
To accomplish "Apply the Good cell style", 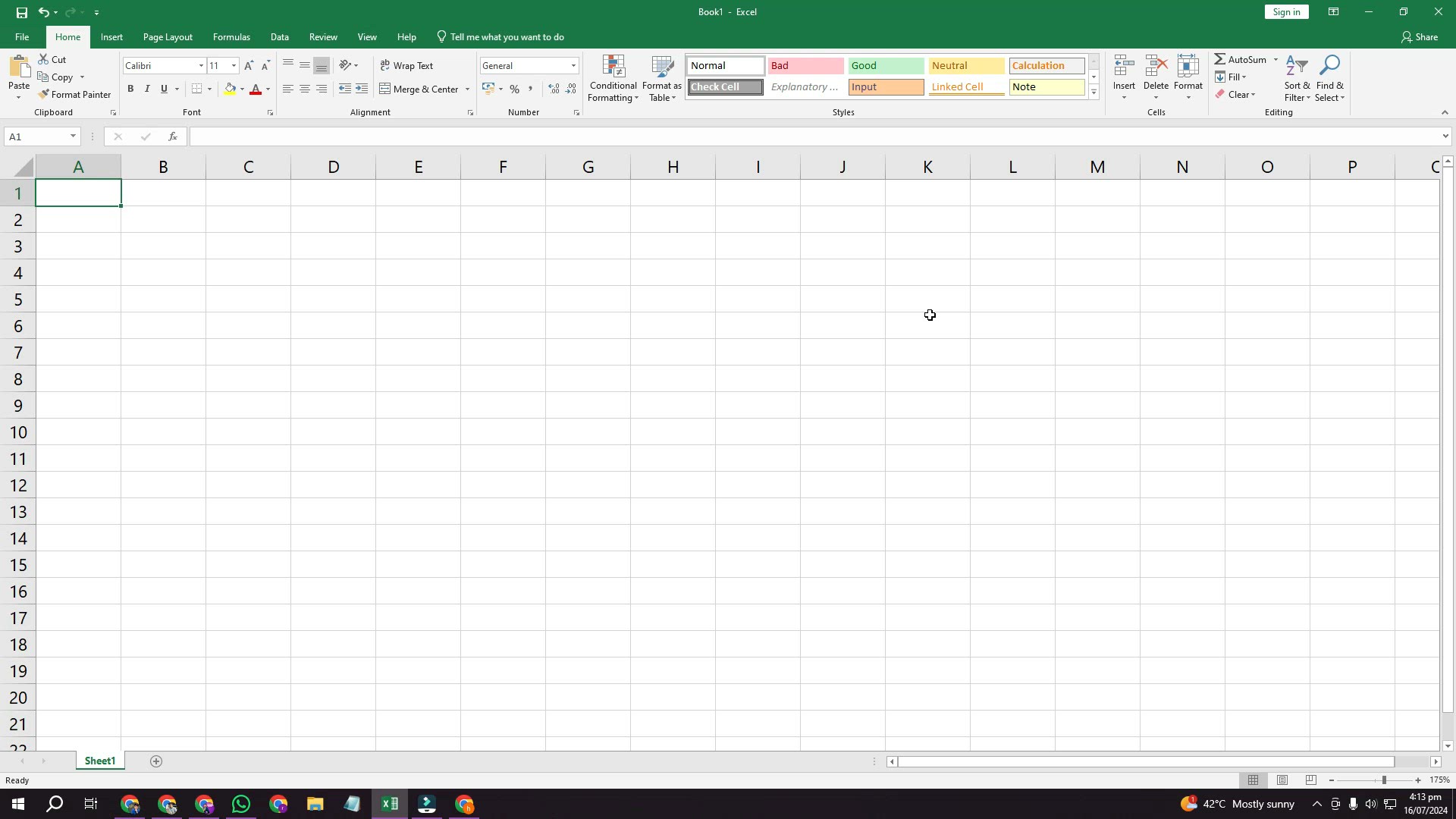I will point(886,66).
